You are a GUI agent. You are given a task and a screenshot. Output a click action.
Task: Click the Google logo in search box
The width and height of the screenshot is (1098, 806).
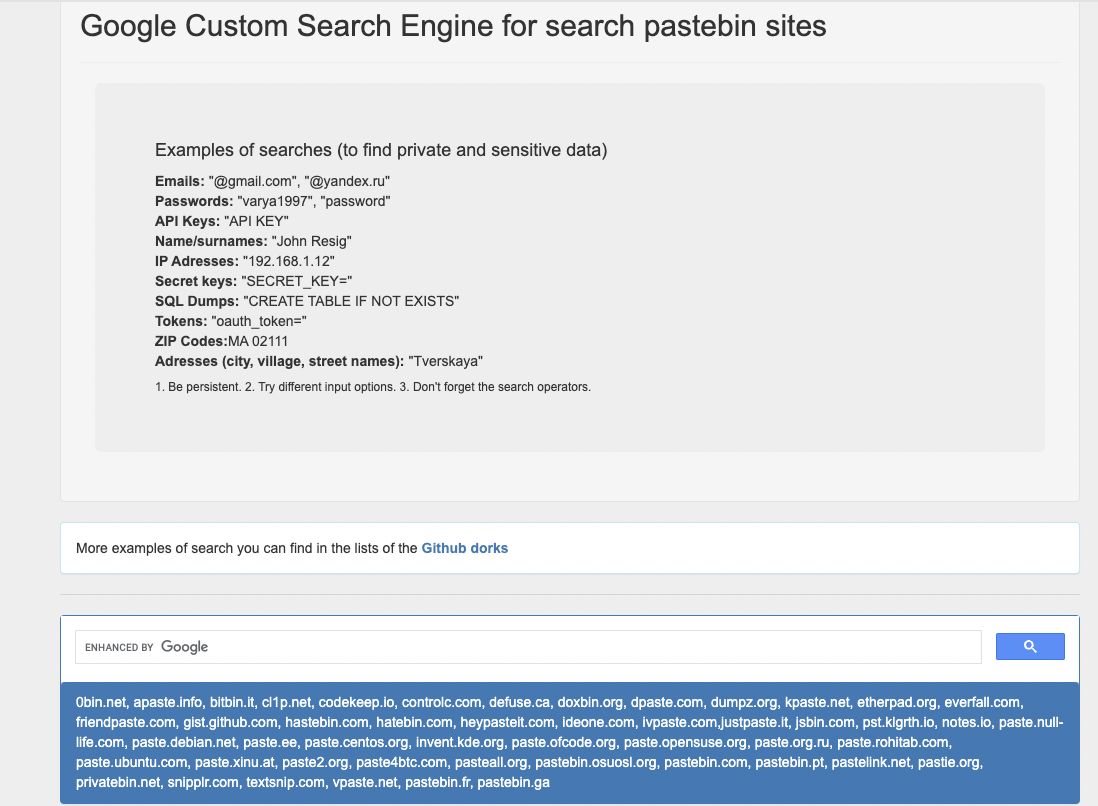click(x=184, y=647)
